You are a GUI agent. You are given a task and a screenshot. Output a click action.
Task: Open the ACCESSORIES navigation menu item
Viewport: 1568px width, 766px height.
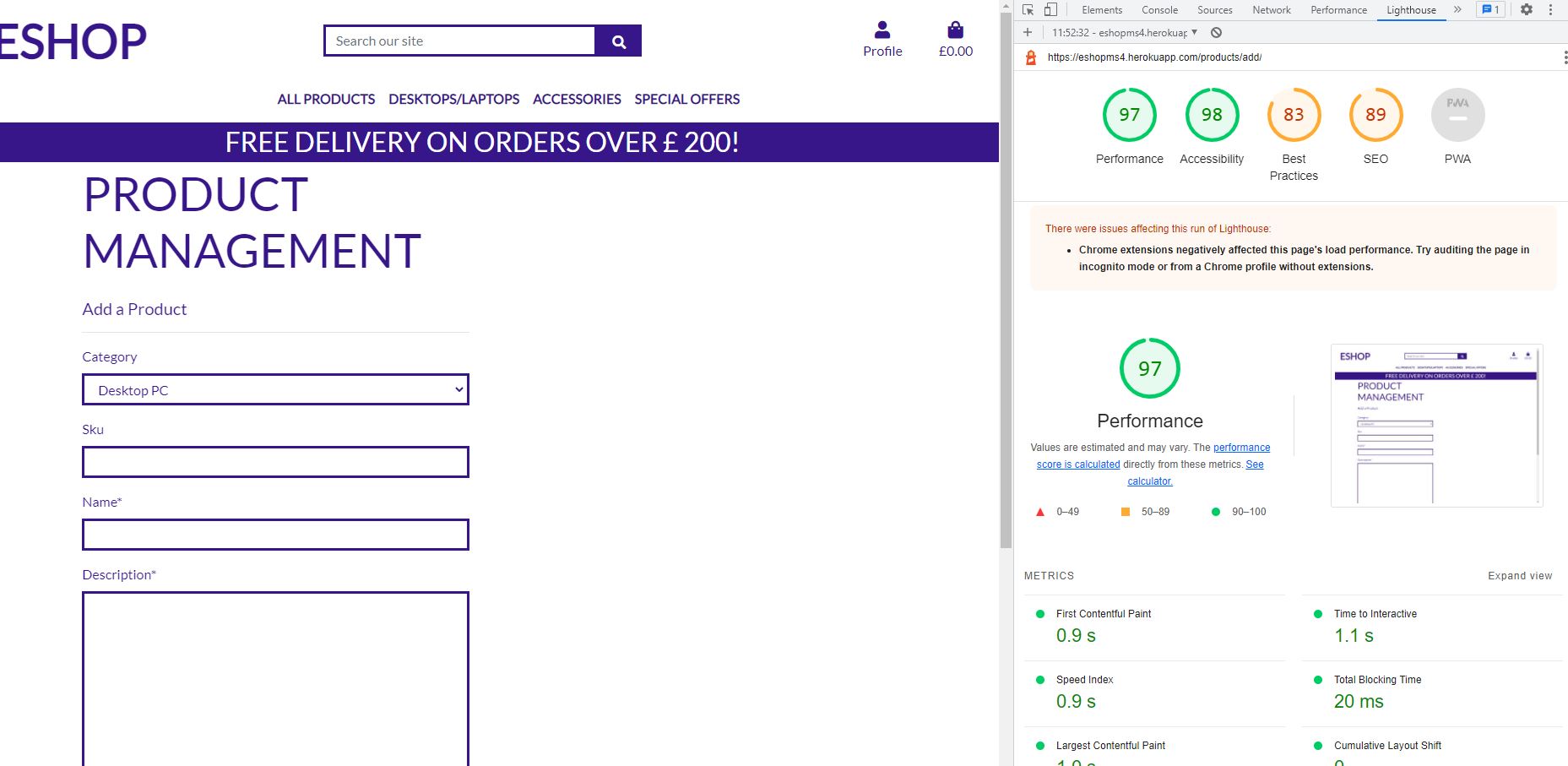[x=576, y=99]
